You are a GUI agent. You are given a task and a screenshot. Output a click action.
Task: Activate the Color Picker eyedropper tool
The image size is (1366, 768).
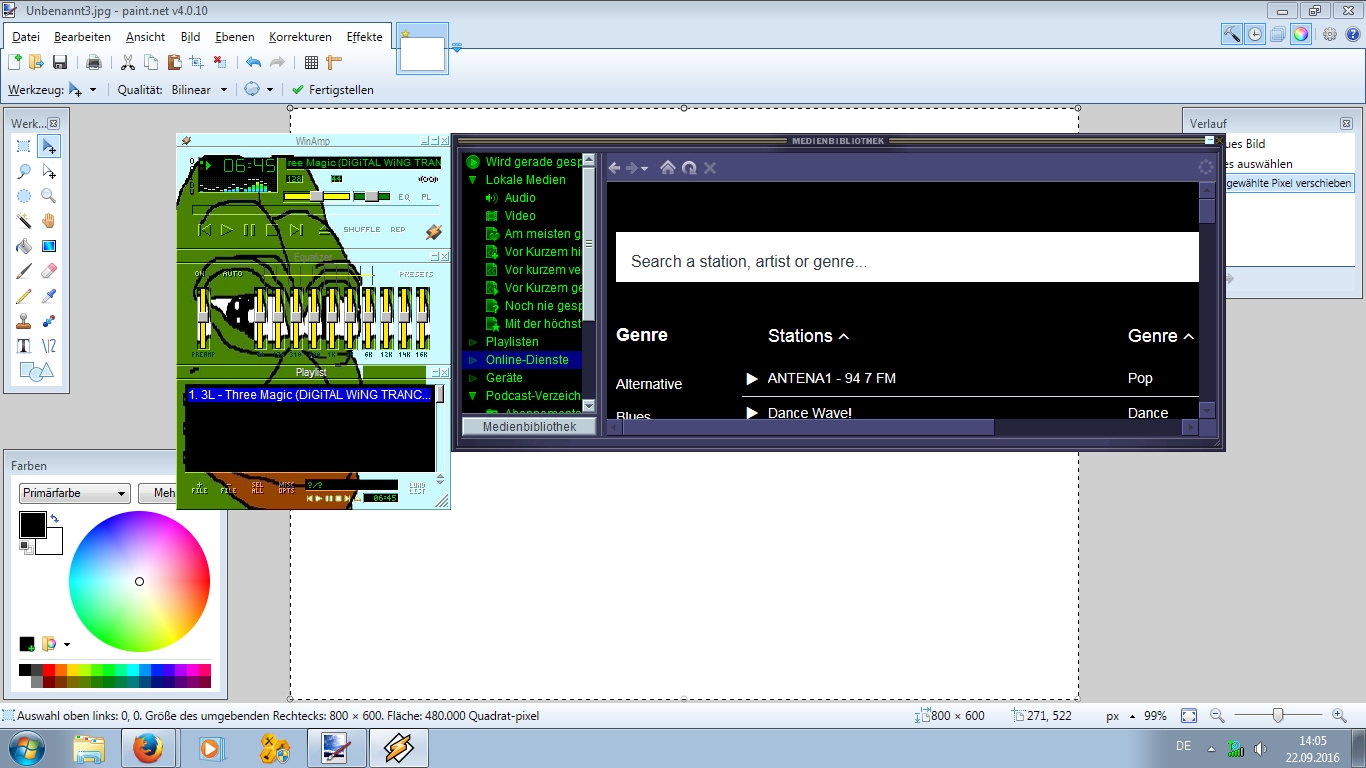click(x=49, y=296)
